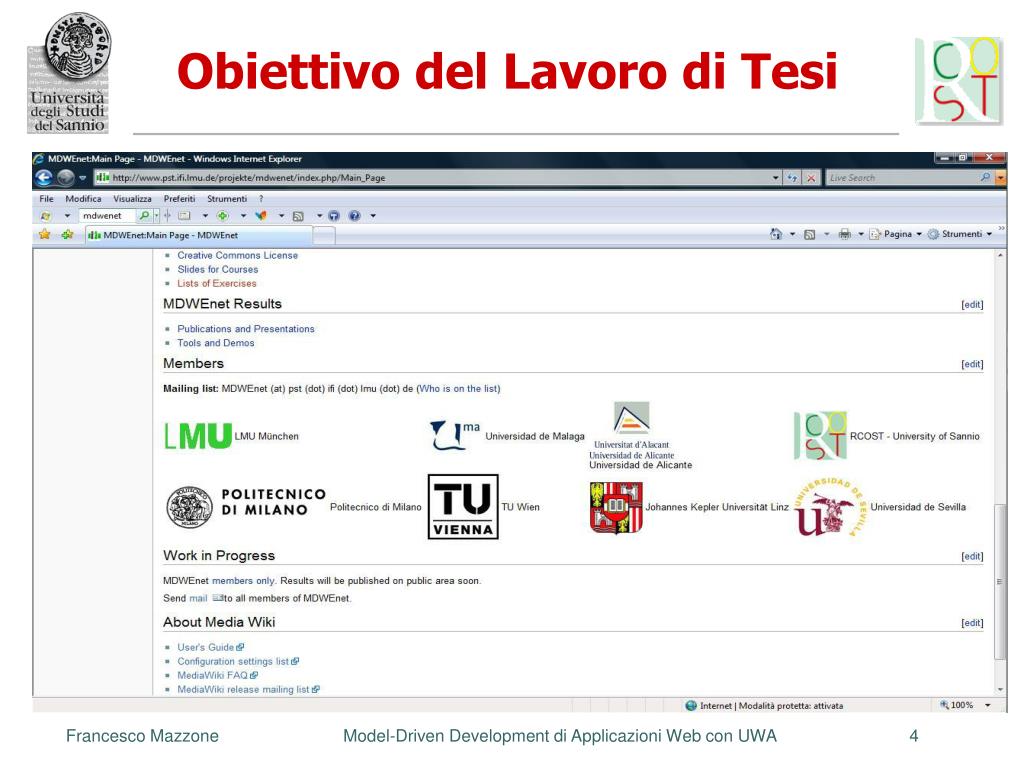Click the Live Search input box

tap(902, 178)
